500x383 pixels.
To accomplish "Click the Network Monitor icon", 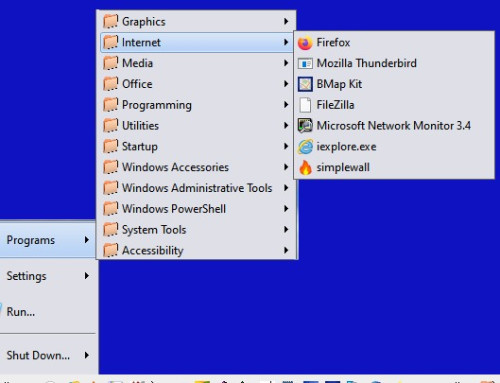I will click(305, 126).
